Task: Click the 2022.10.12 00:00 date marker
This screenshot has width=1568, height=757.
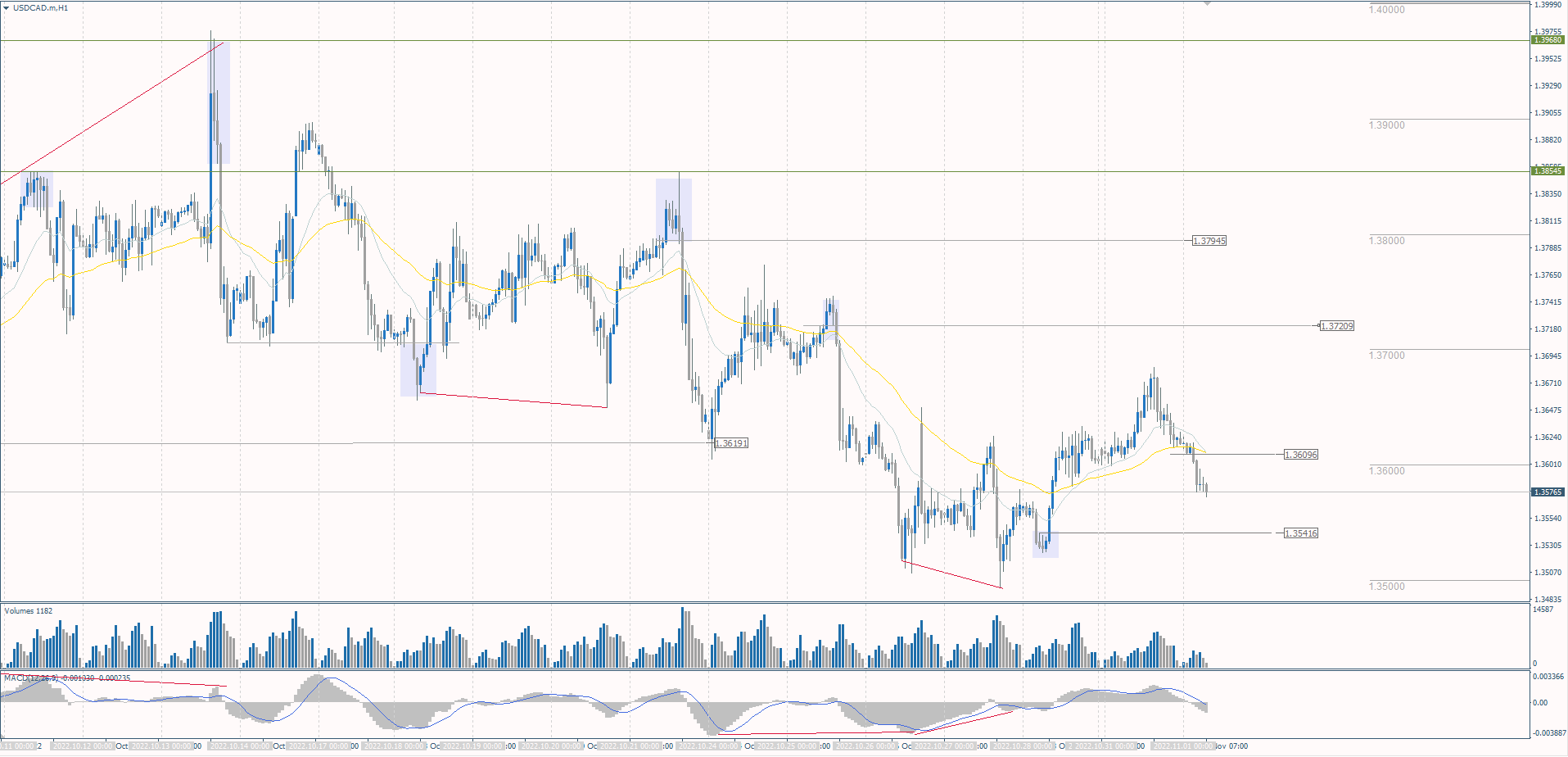Action: 83,746
